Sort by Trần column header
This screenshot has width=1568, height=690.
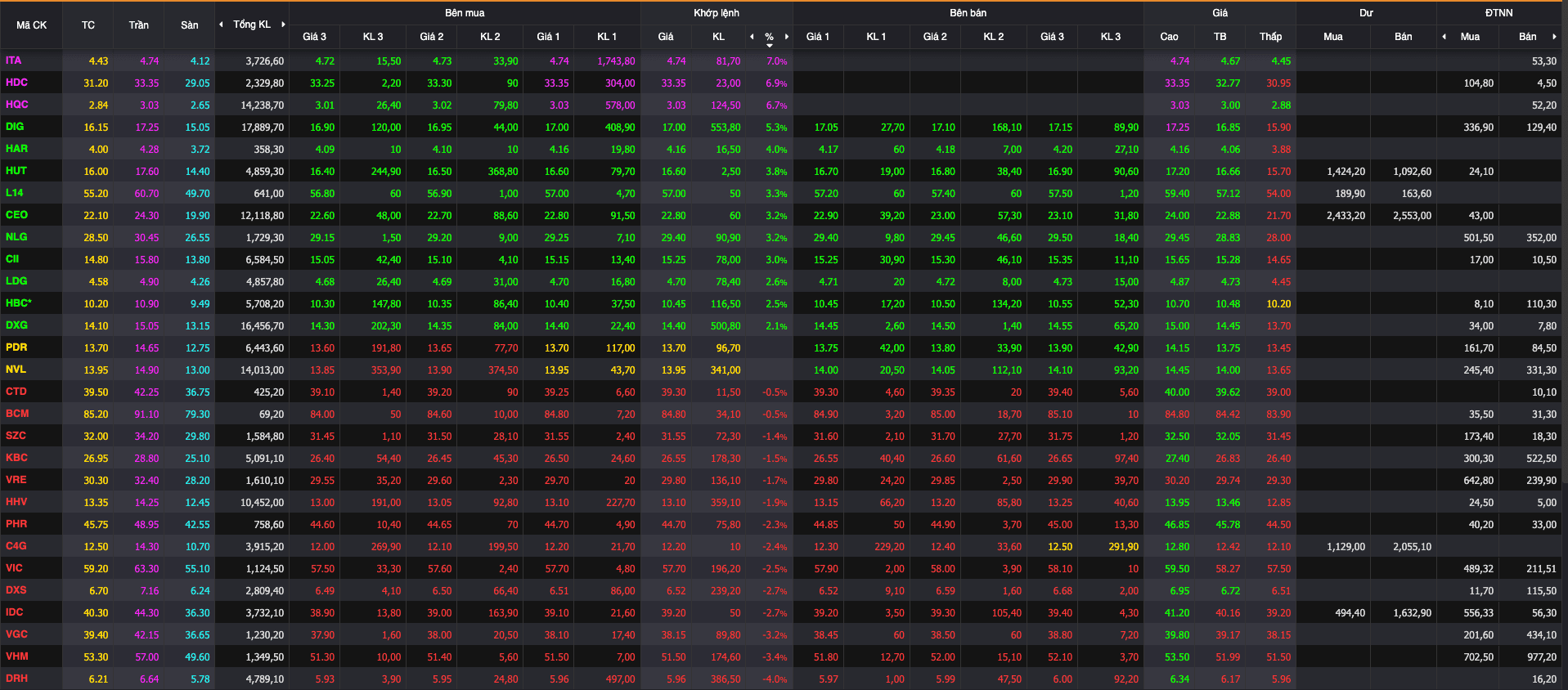click(x=139, y=25)
